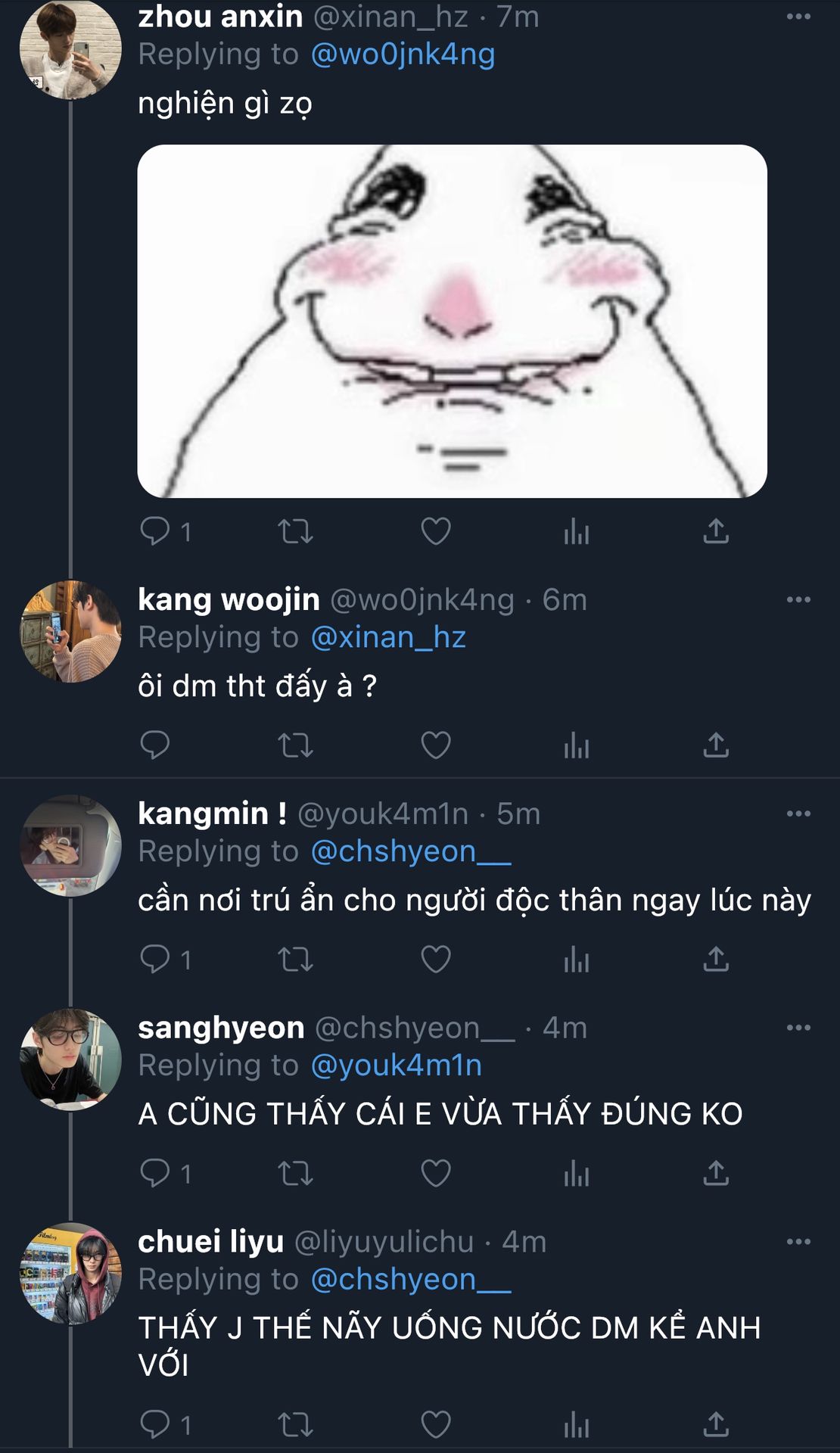840x1453 pixels.
Task: View analytics on kang woojin's reply
Action: pos(576,745)
